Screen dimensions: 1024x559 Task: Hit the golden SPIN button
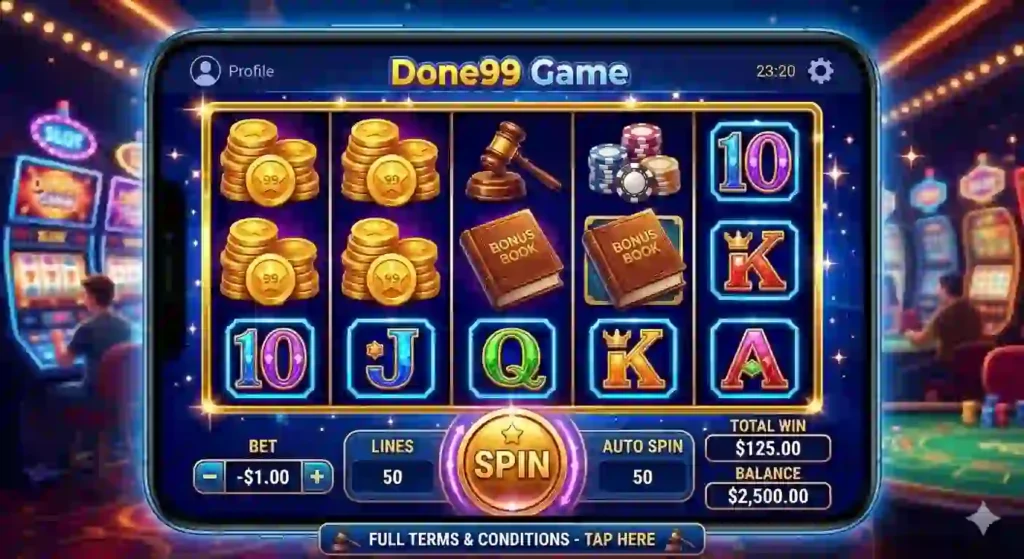pyautogui.click(x=513, y=462)
